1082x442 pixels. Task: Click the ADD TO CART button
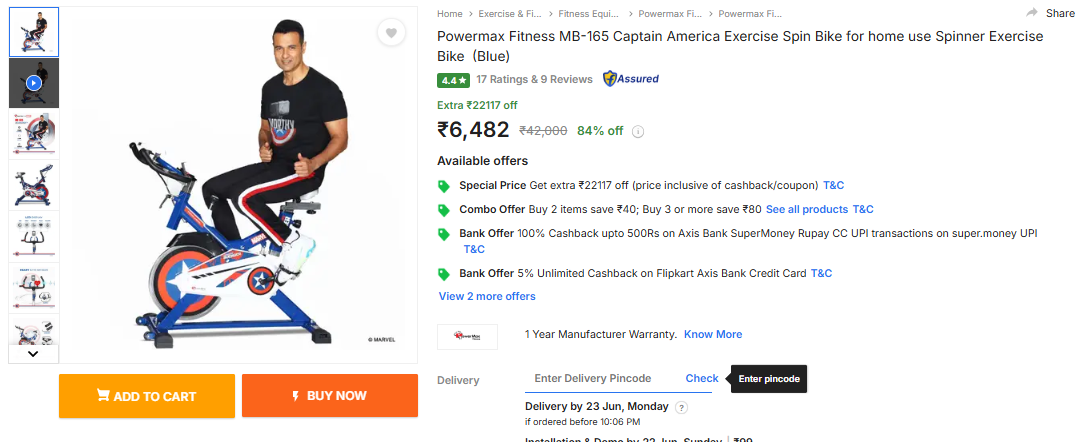[147, 396]
